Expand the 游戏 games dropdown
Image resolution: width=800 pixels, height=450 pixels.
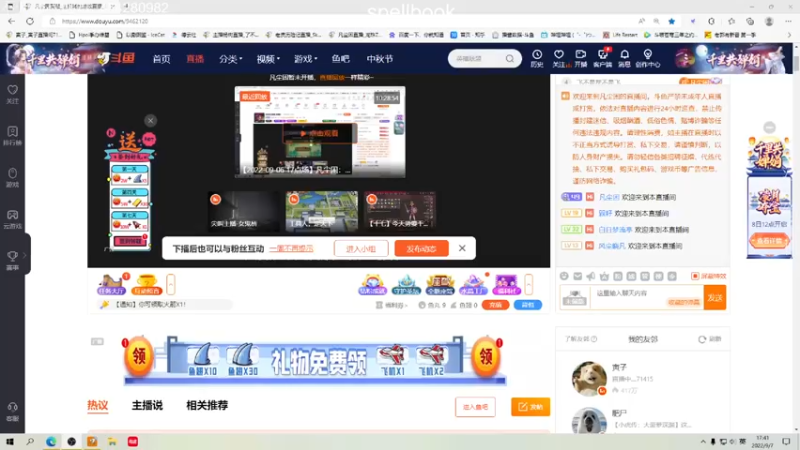305,59
